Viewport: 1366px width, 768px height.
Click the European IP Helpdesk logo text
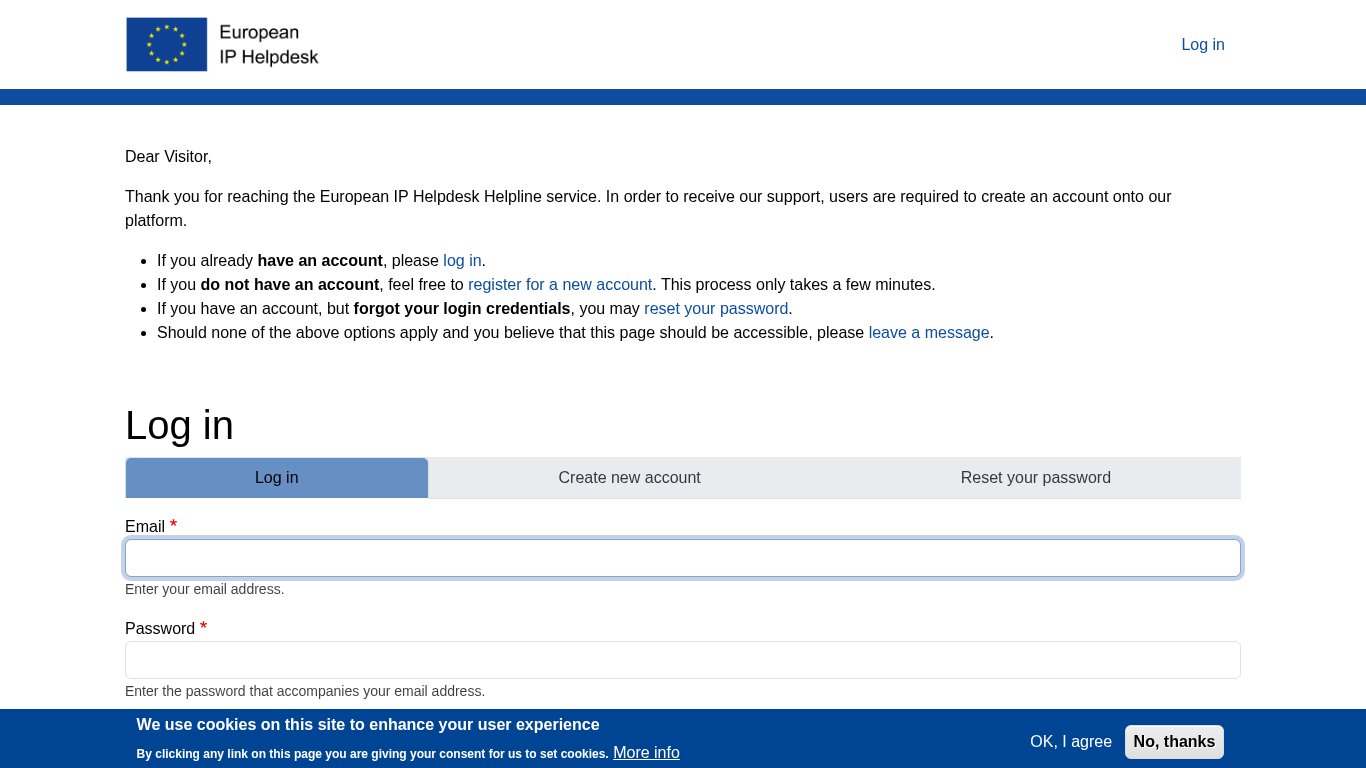pos(268,44)
